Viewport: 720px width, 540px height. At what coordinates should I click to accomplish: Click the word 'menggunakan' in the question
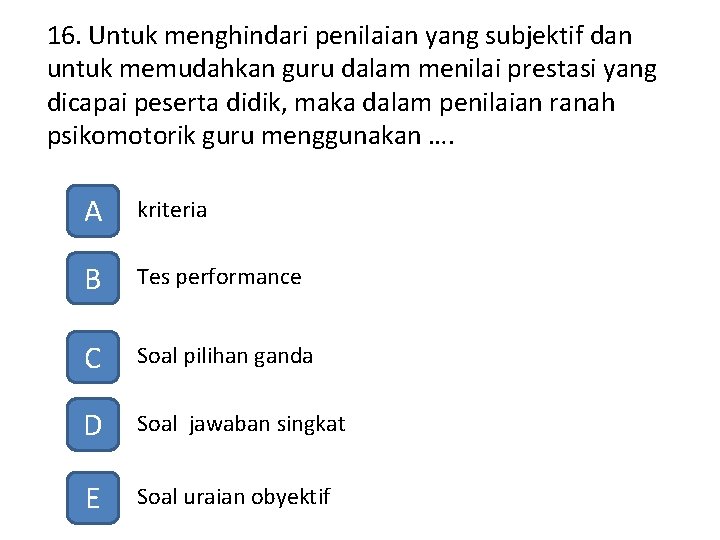[341, 137]
